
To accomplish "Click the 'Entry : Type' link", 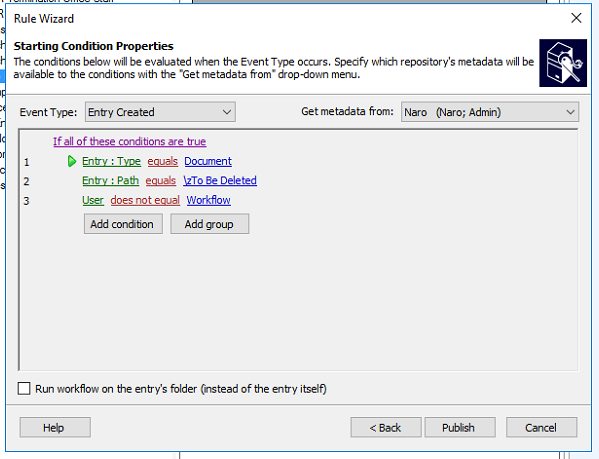I will [112, 161].
